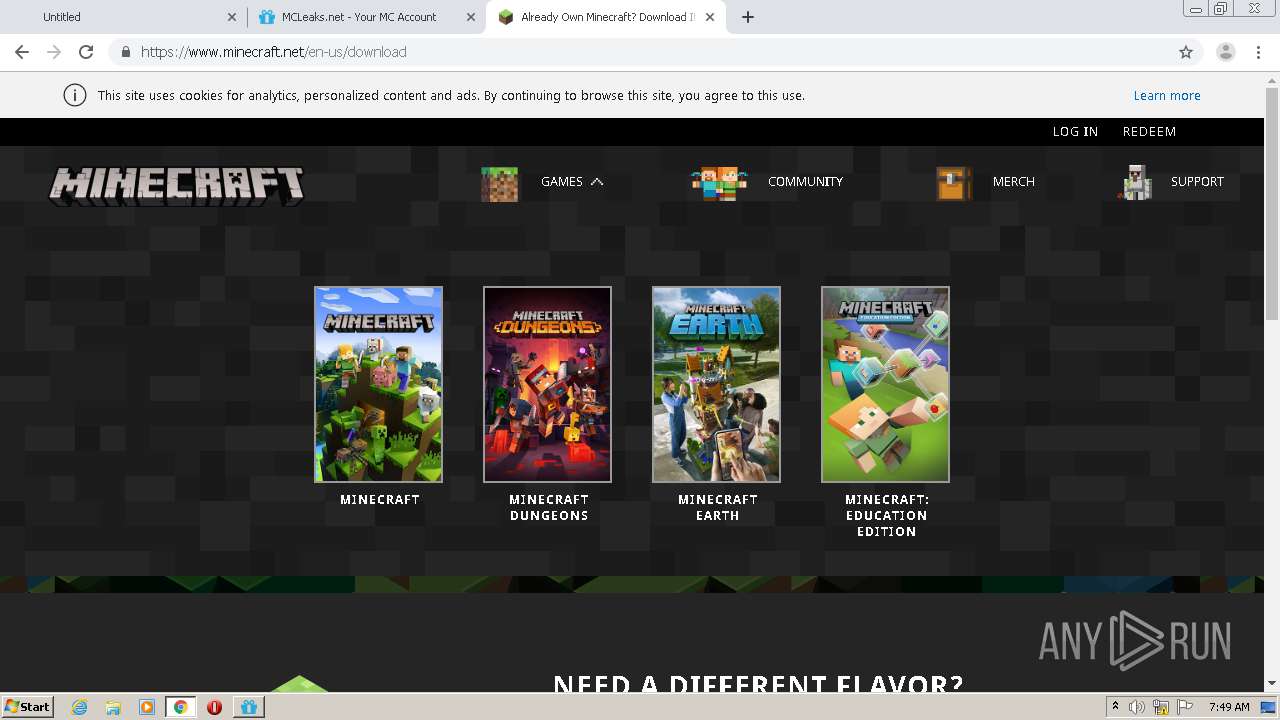Click MINECRAFT DUNGEONS title label

[x=548, y=507]
